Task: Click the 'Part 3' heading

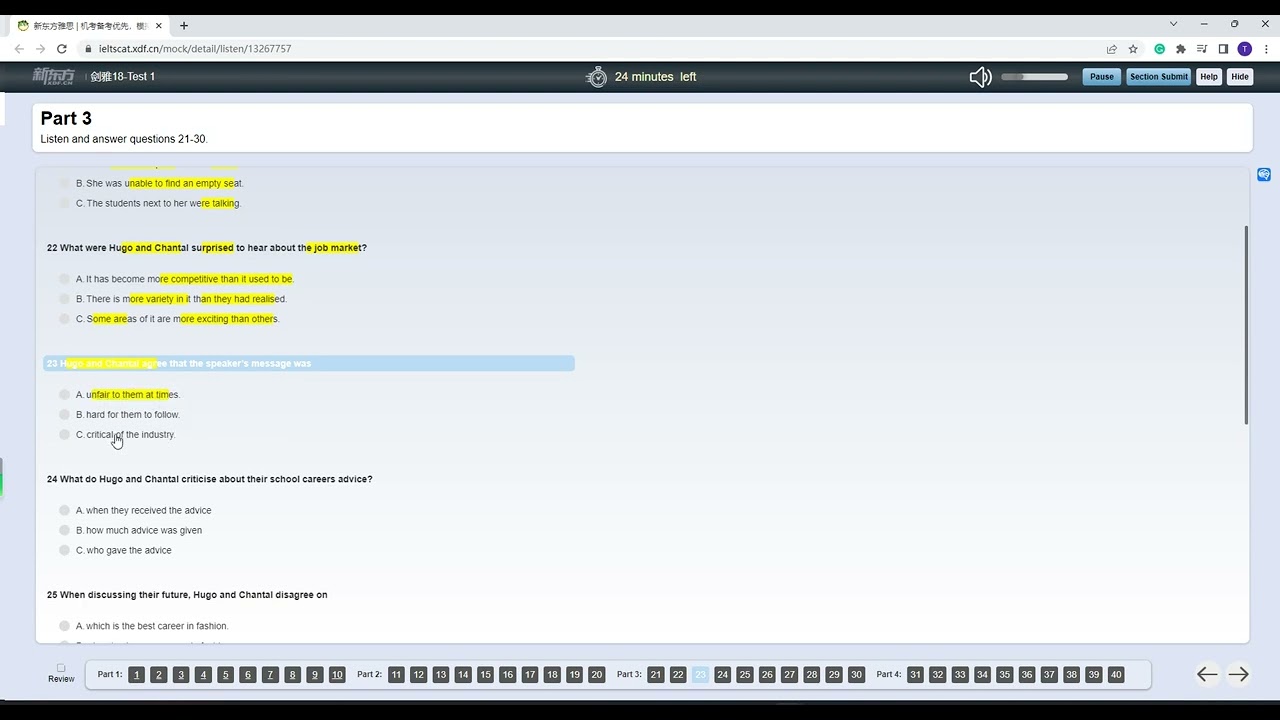Action: 66,118
